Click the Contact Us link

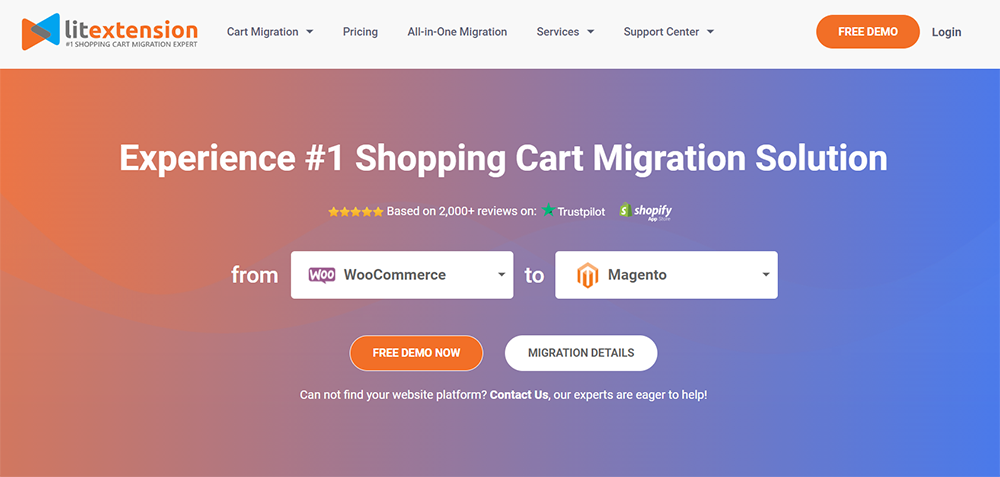[518, 395]
